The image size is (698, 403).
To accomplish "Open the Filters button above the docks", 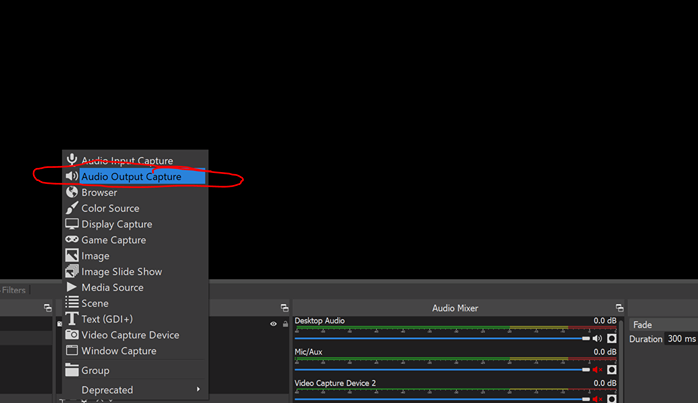I will point(14,290).
